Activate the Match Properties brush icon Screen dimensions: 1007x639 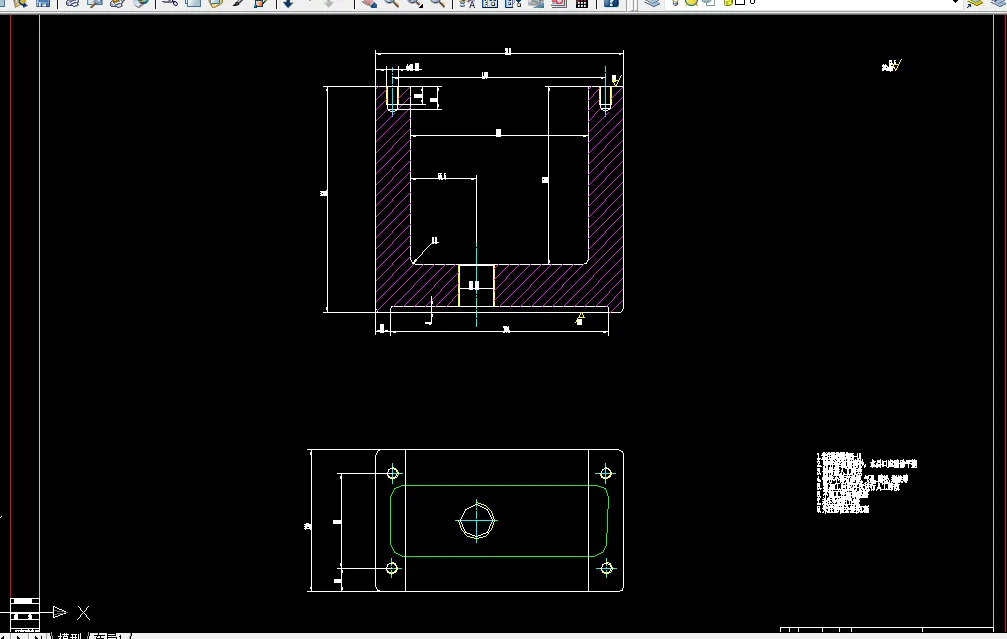(x=238, y=3)
